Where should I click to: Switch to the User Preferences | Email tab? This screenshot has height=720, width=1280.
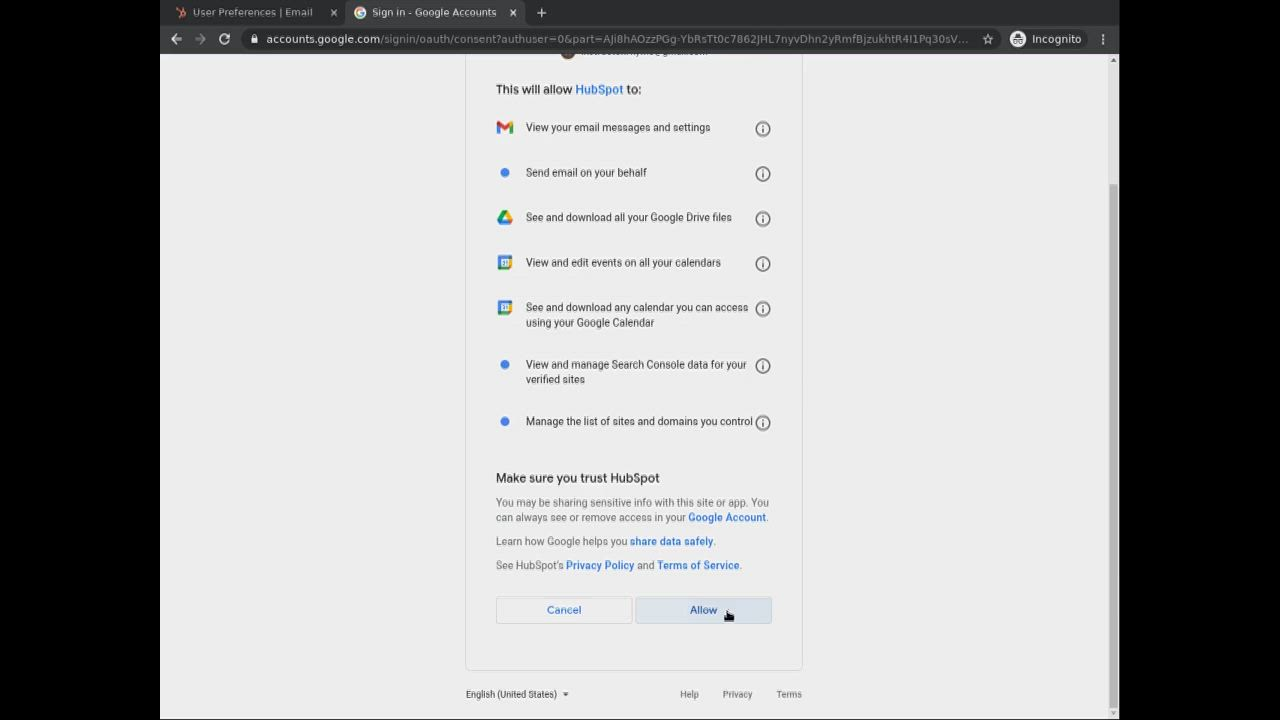[x=253, y=12]
